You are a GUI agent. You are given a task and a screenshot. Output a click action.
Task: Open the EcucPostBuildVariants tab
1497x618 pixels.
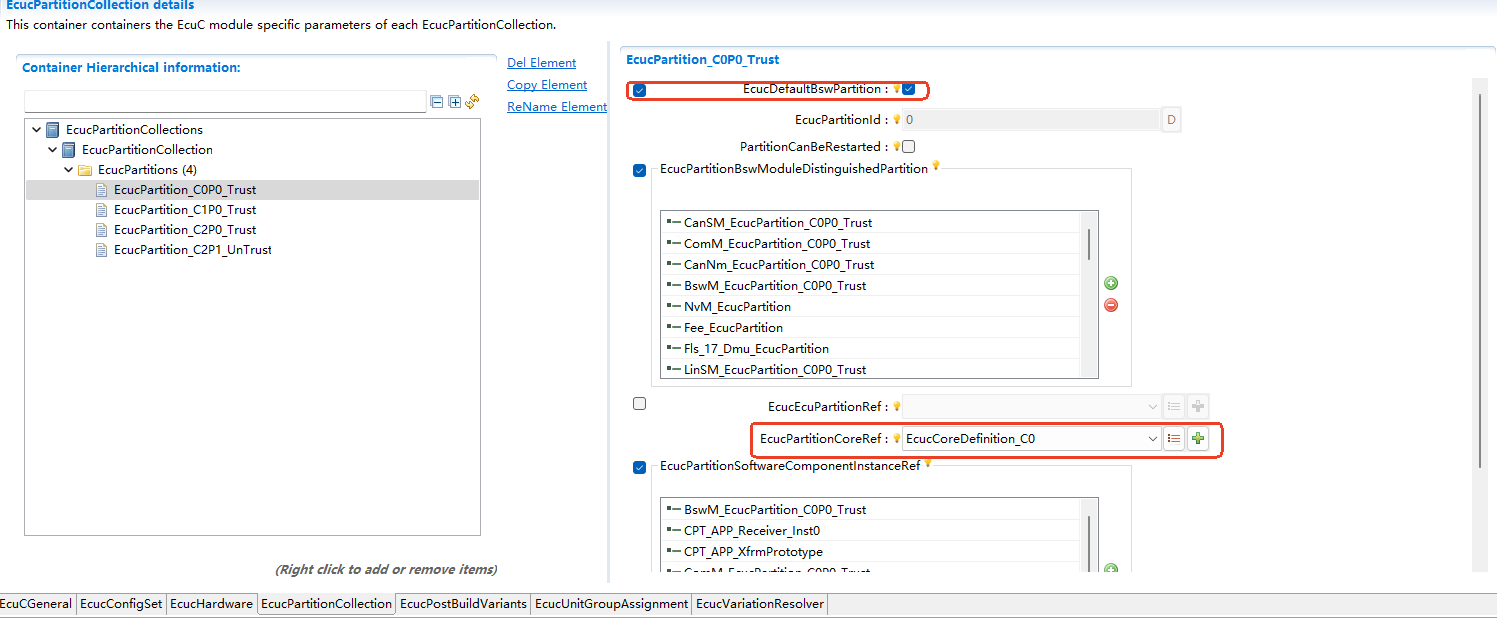[462, 604]
